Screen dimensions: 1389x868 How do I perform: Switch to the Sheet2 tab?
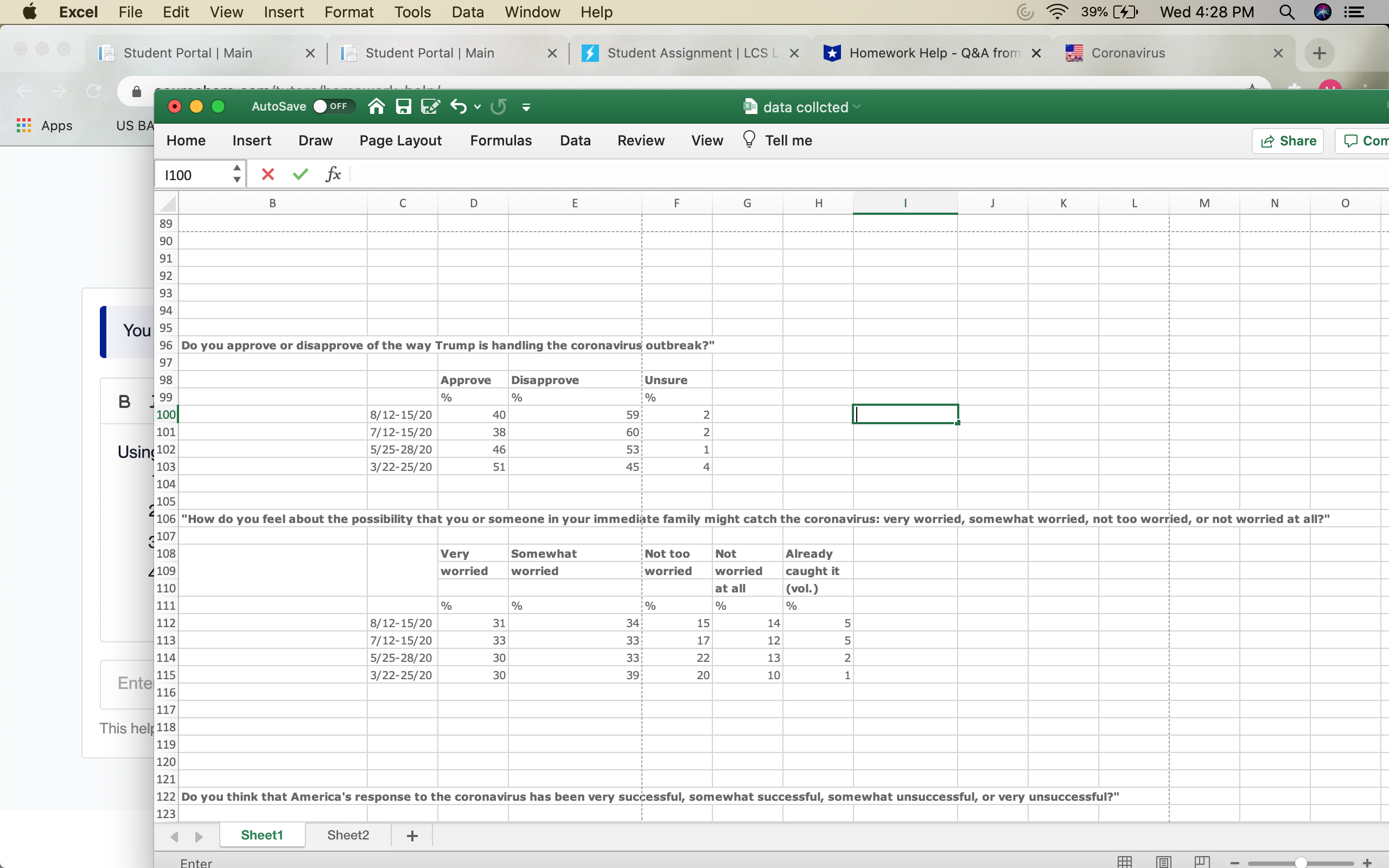pos(348,835)
